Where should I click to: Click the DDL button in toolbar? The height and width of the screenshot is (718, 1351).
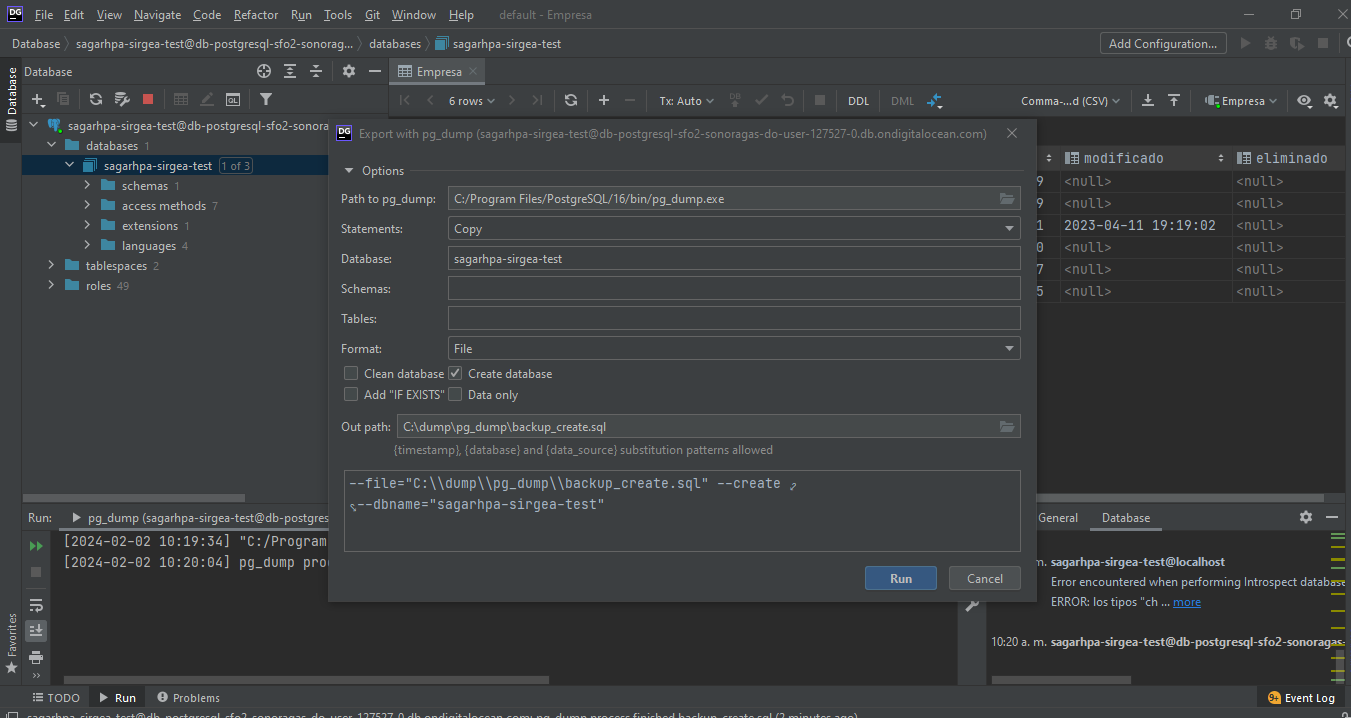pos(858,101)
